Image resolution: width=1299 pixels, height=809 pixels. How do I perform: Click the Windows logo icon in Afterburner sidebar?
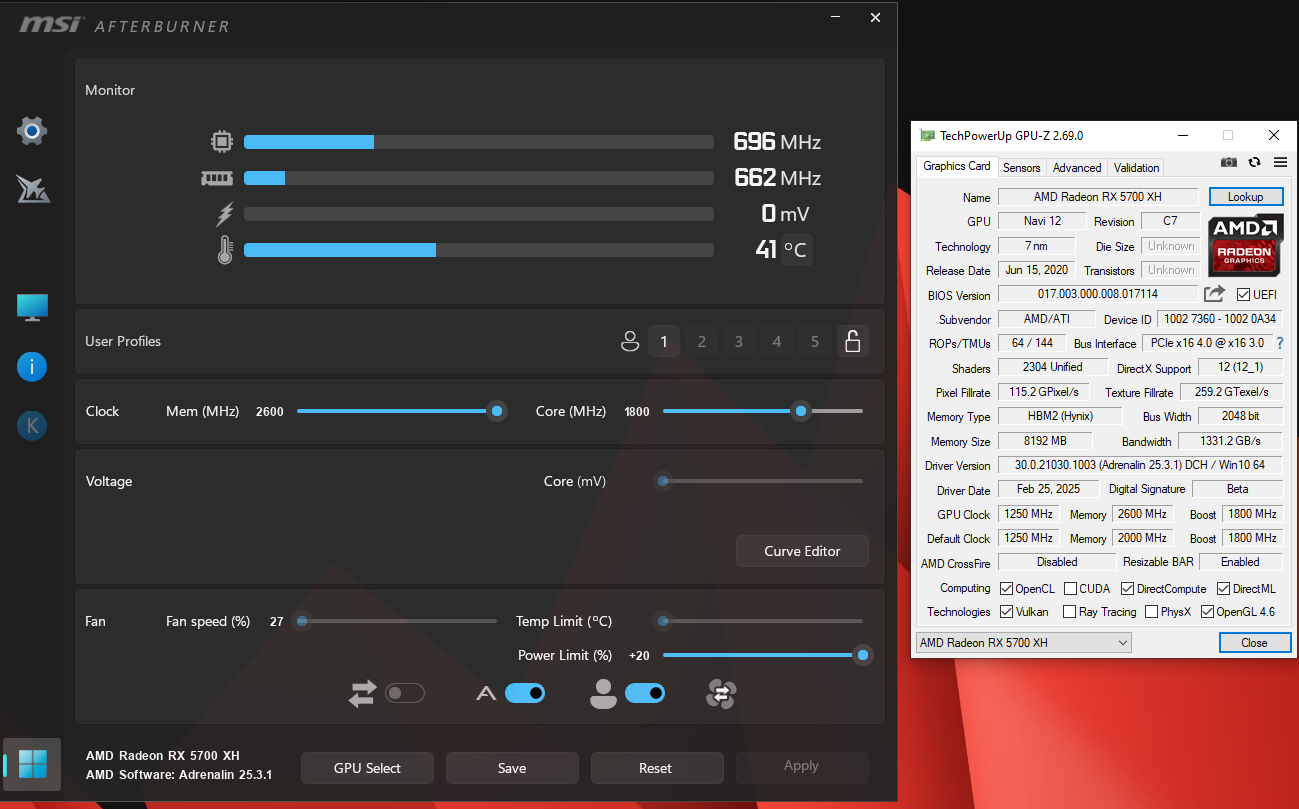[32, 765]
